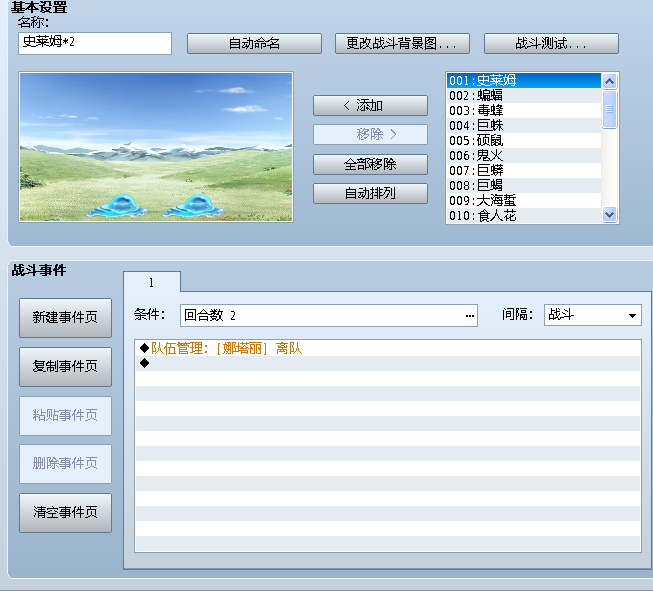Click 全部移除 to clear enemies
The width and height of the screenshot is (653, 591).
coord(370,164)
